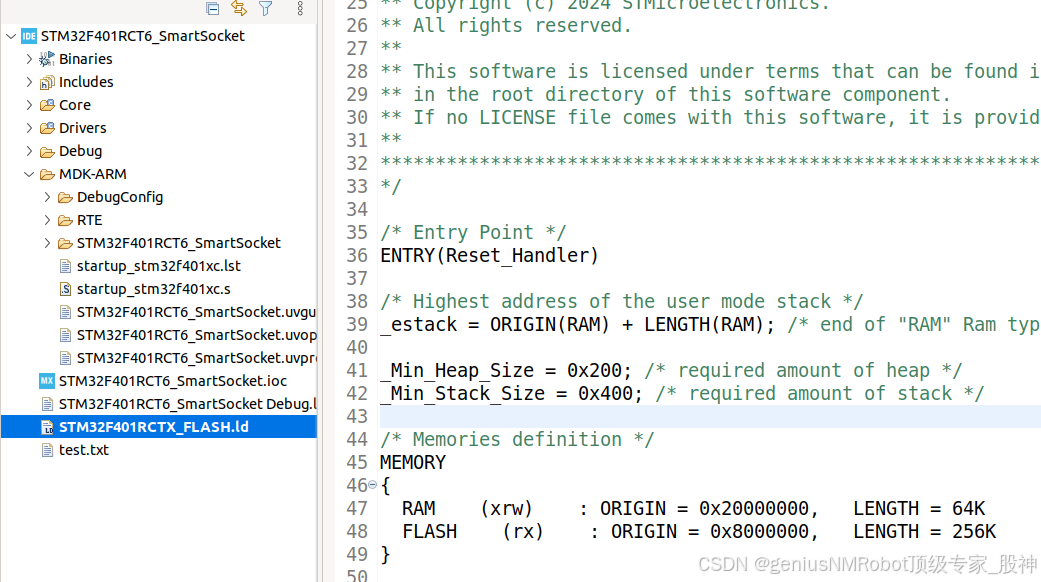Image resolution: width=1041 pixels, height=582 pixels.
Task: Click the filter funnel icon
Action: click(265, 8)
